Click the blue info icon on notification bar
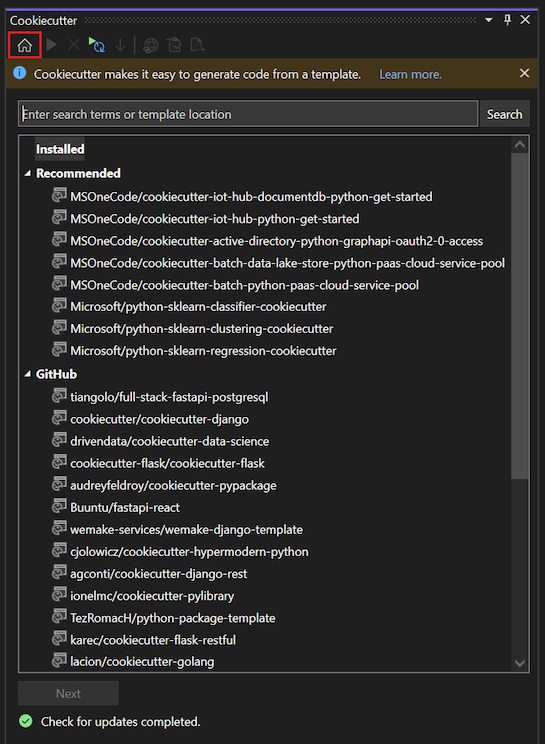545x744 pixels. tap(20, 73)
